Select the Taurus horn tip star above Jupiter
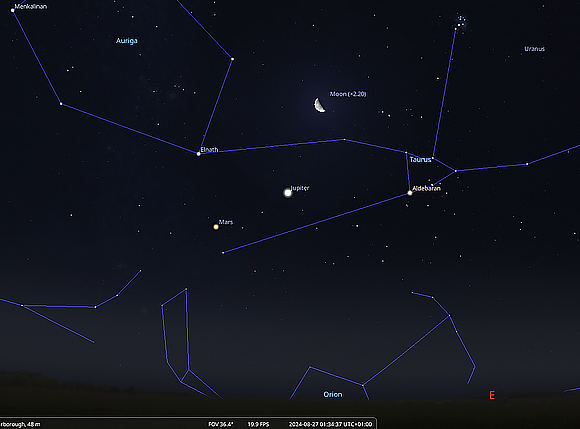Image resolution: width=580 pixels, height=429 pixels. [344, 139]
